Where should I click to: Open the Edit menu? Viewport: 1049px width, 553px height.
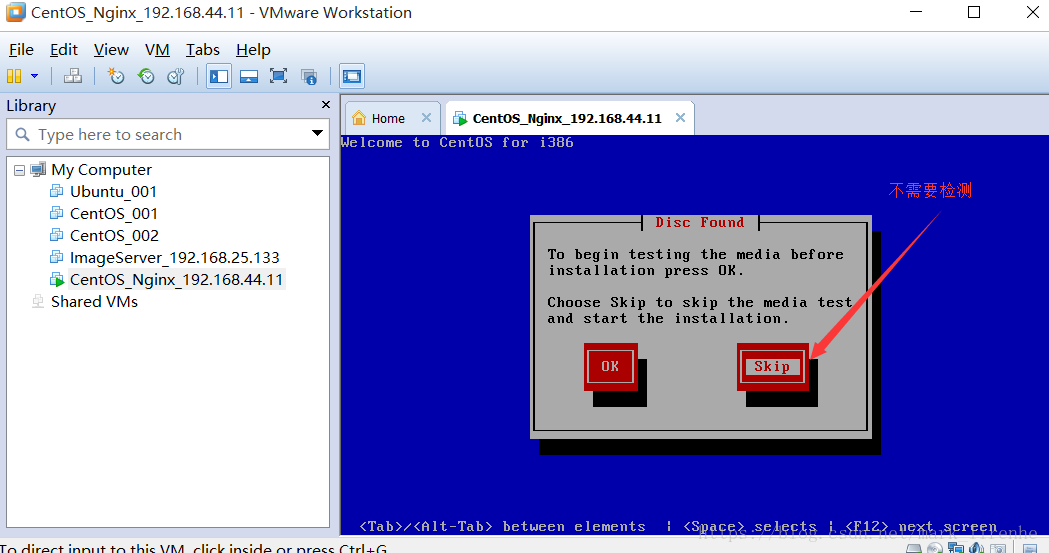point(64,49)
